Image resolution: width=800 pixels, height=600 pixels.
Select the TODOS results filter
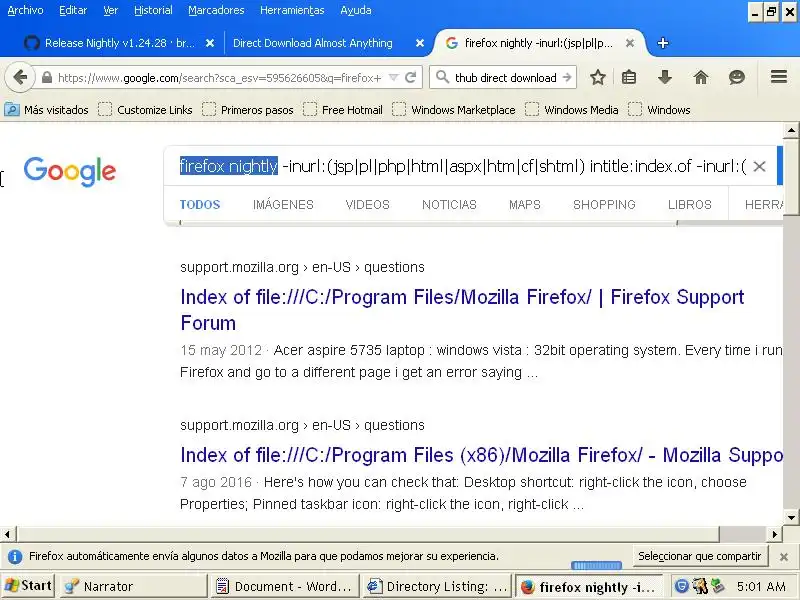[199, 205]
